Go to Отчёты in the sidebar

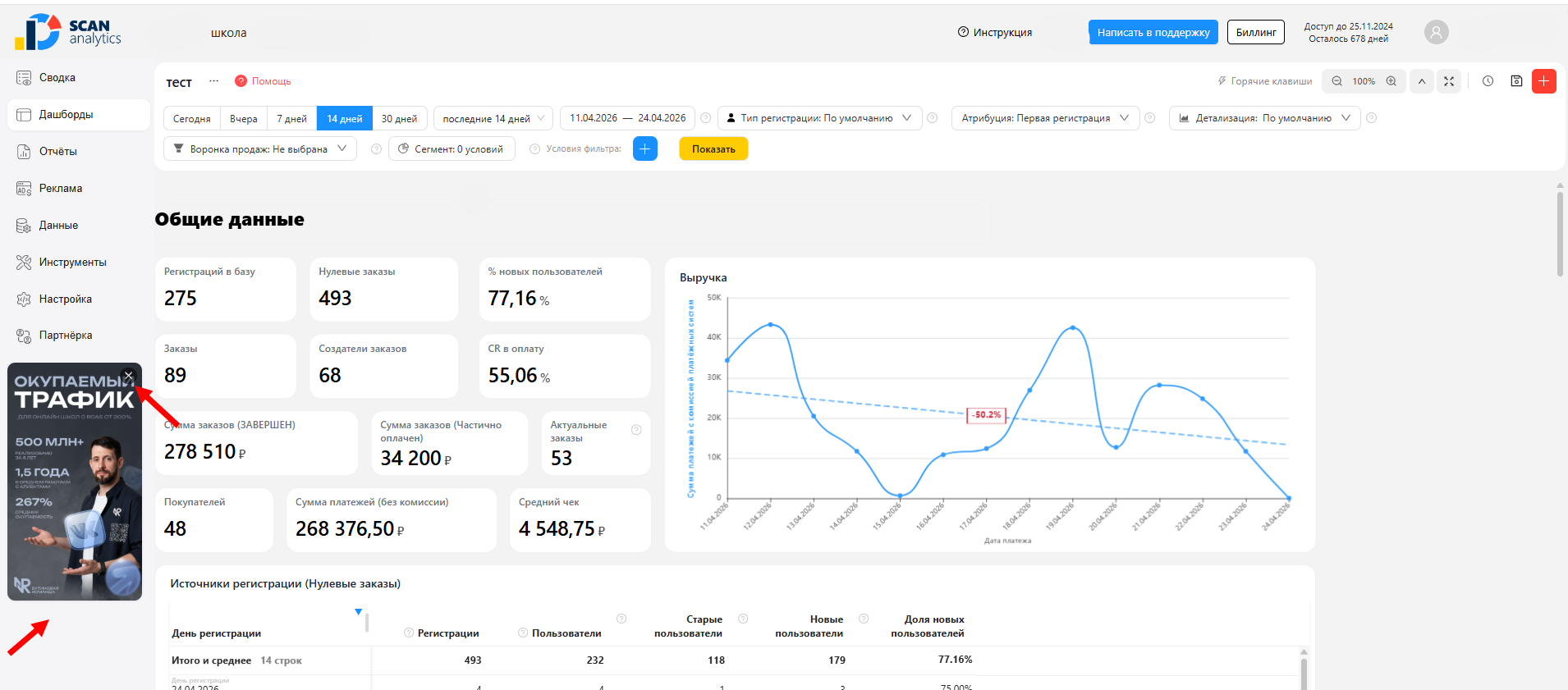pos(57,152)
